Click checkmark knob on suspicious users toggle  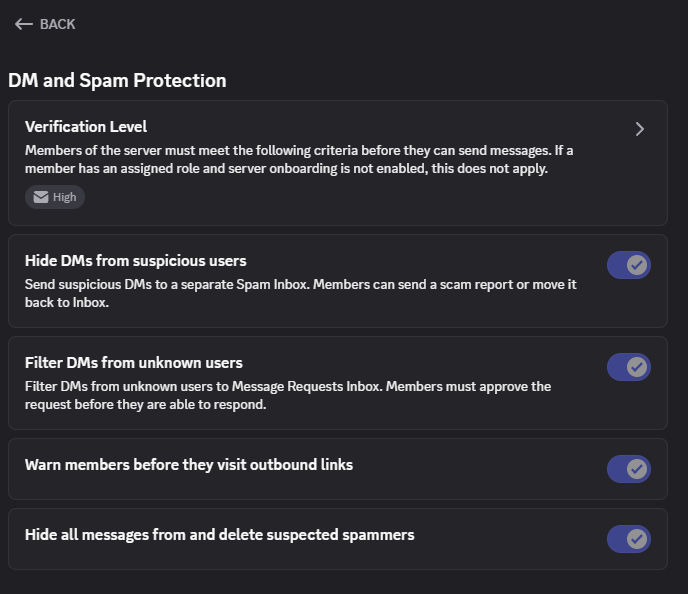(x=637, y=265)
